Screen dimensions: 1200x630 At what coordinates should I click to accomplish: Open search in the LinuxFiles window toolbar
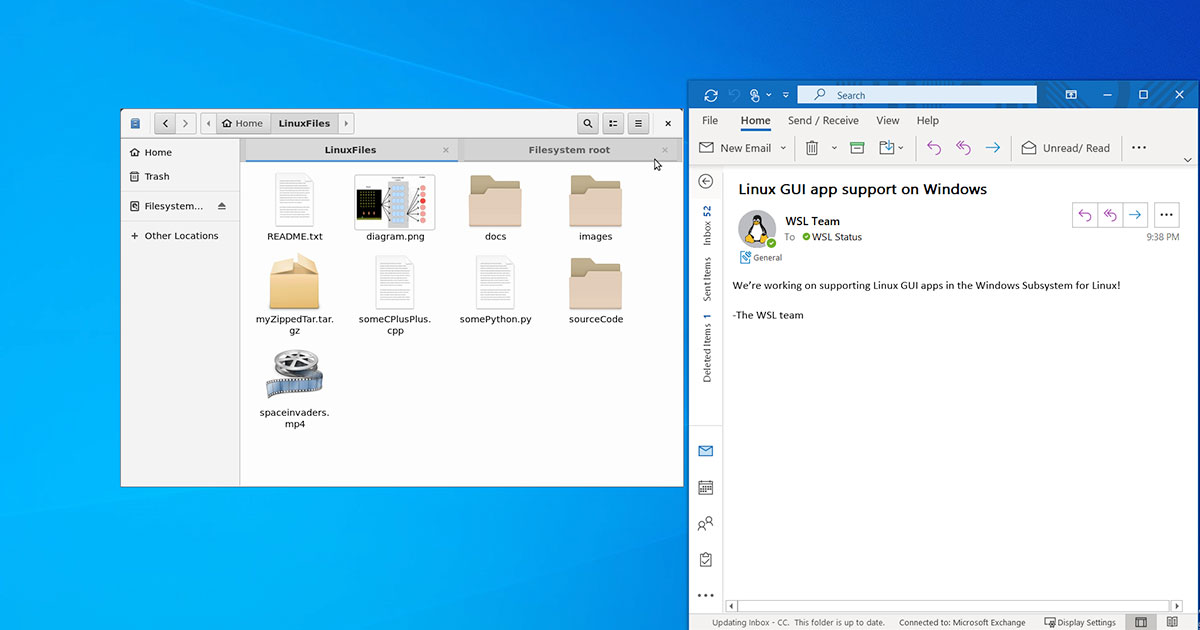tap(587, 123)
